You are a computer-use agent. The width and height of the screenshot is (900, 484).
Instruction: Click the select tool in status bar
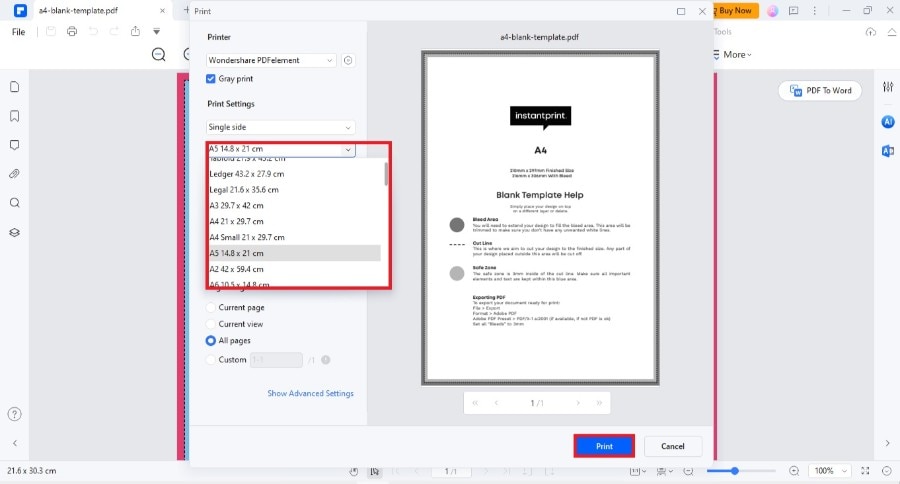[x=375, y=471]
